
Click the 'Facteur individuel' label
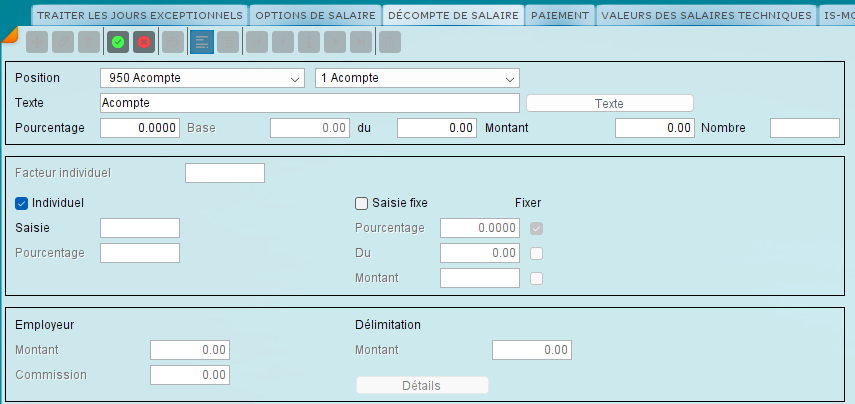click(x=63, y=173)
